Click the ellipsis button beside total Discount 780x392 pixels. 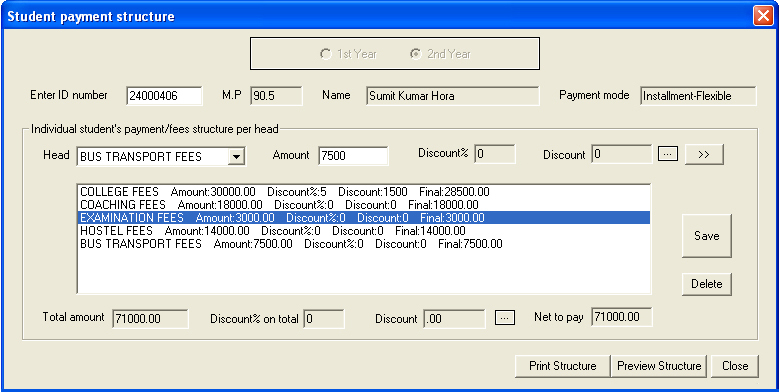pyautogui.click(x=505, y=317)
